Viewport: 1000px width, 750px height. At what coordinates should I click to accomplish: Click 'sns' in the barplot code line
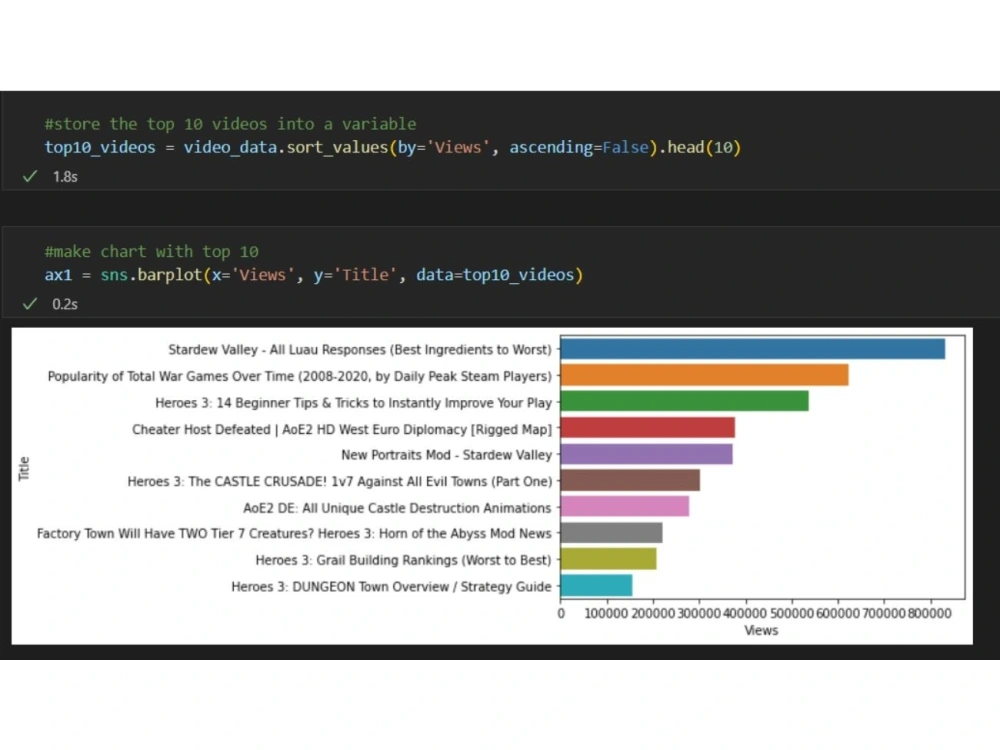(114, 275)
